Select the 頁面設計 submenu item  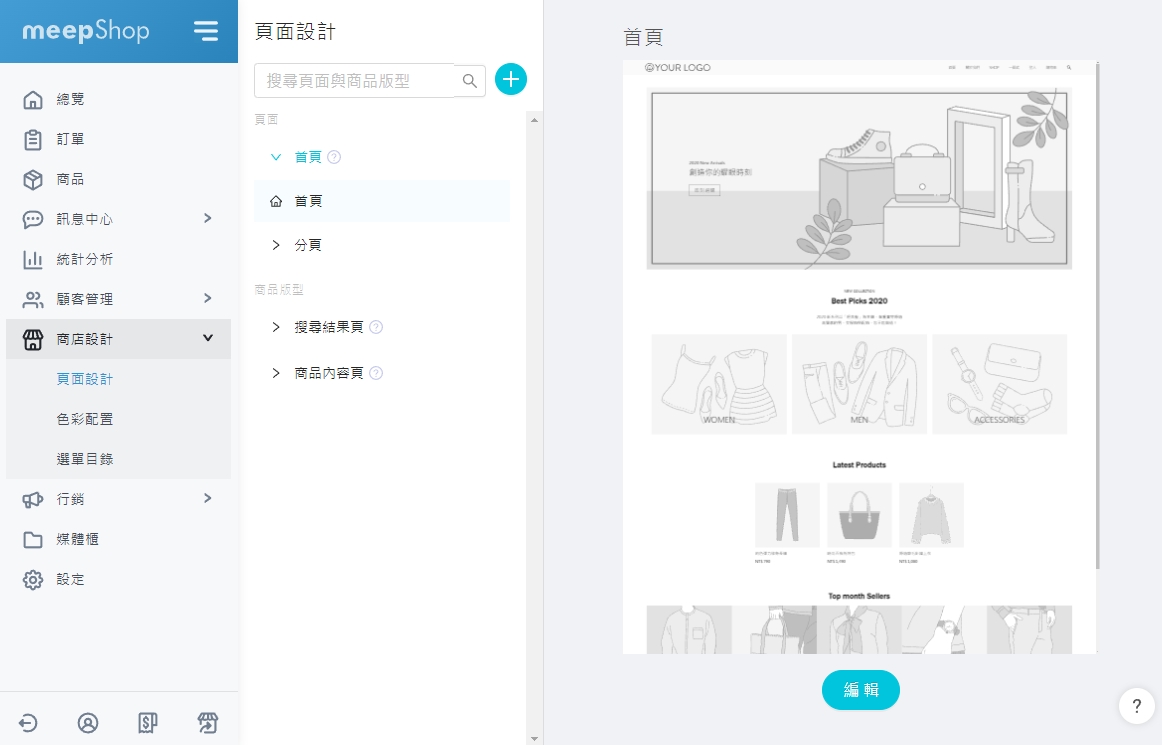(x=85, y=379)
